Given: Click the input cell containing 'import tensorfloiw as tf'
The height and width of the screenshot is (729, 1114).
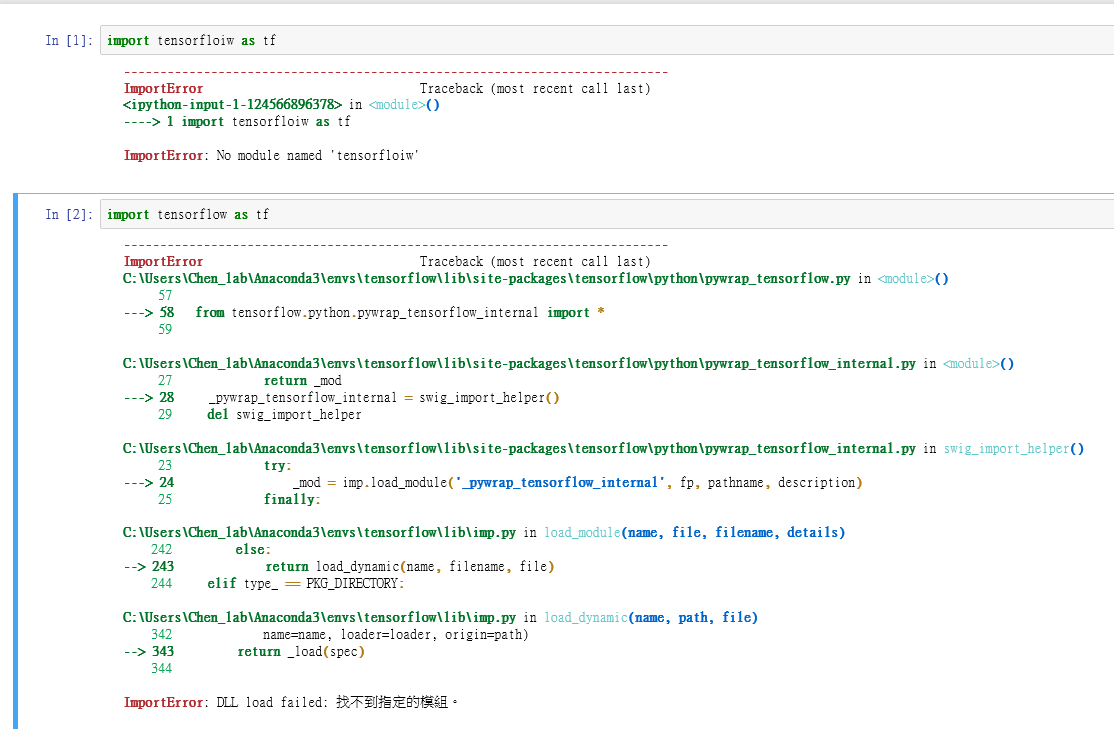Looking at the screenshot, I should (607, 40).
